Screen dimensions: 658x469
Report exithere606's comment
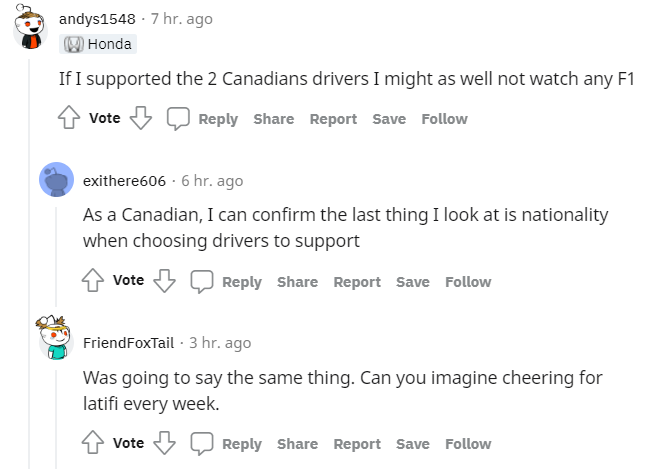point(357,282)
